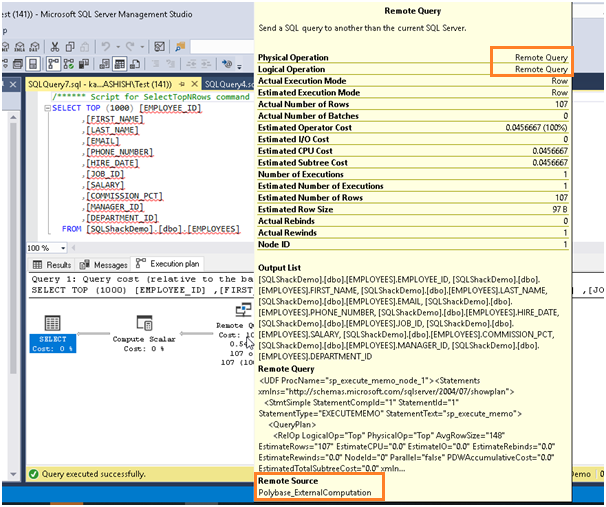Click the DAX query icon
Image resolution: width=606 pixels, height=507 pixels.
34,47
